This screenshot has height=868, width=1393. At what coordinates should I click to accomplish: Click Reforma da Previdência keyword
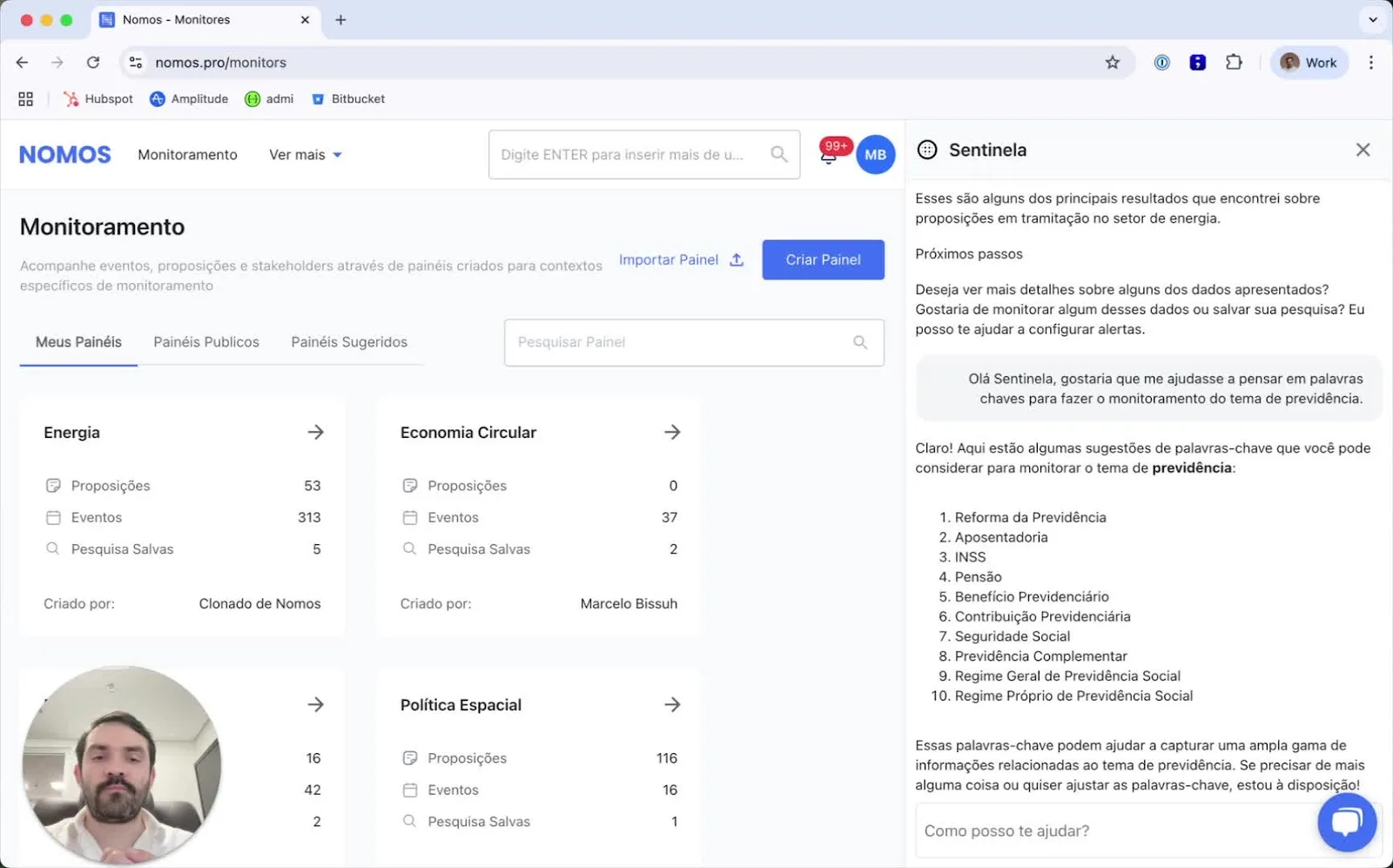tap(1030, 517)
